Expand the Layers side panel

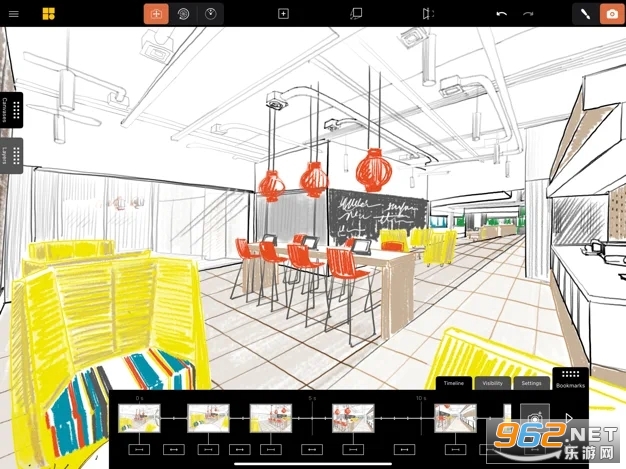(11, 156)
